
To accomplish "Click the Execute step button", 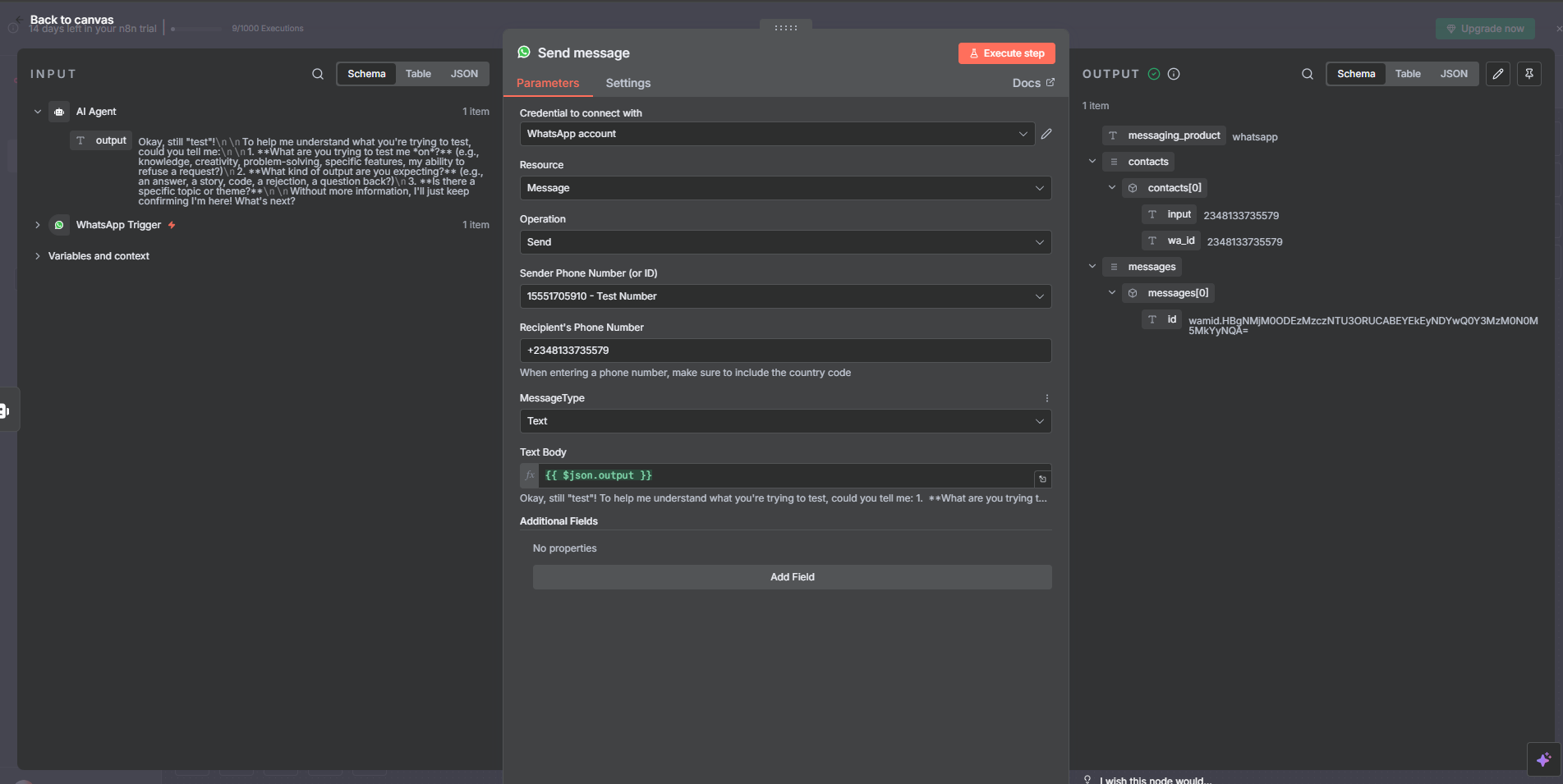I will [1006, 53].
